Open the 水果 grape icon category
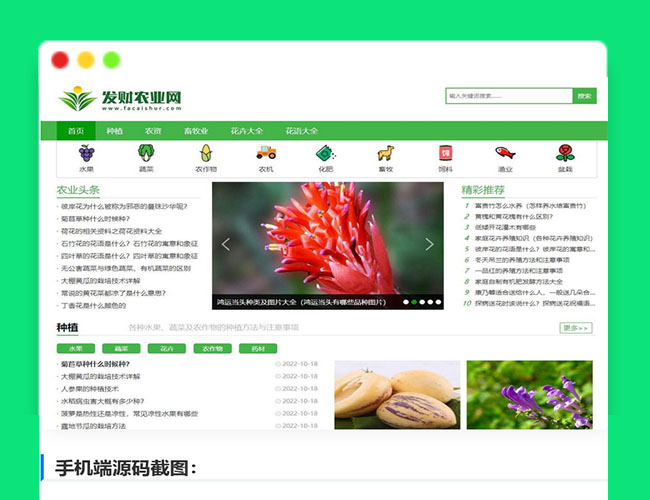Viewport: 650px width, 500px height. [x=87, y=158]
